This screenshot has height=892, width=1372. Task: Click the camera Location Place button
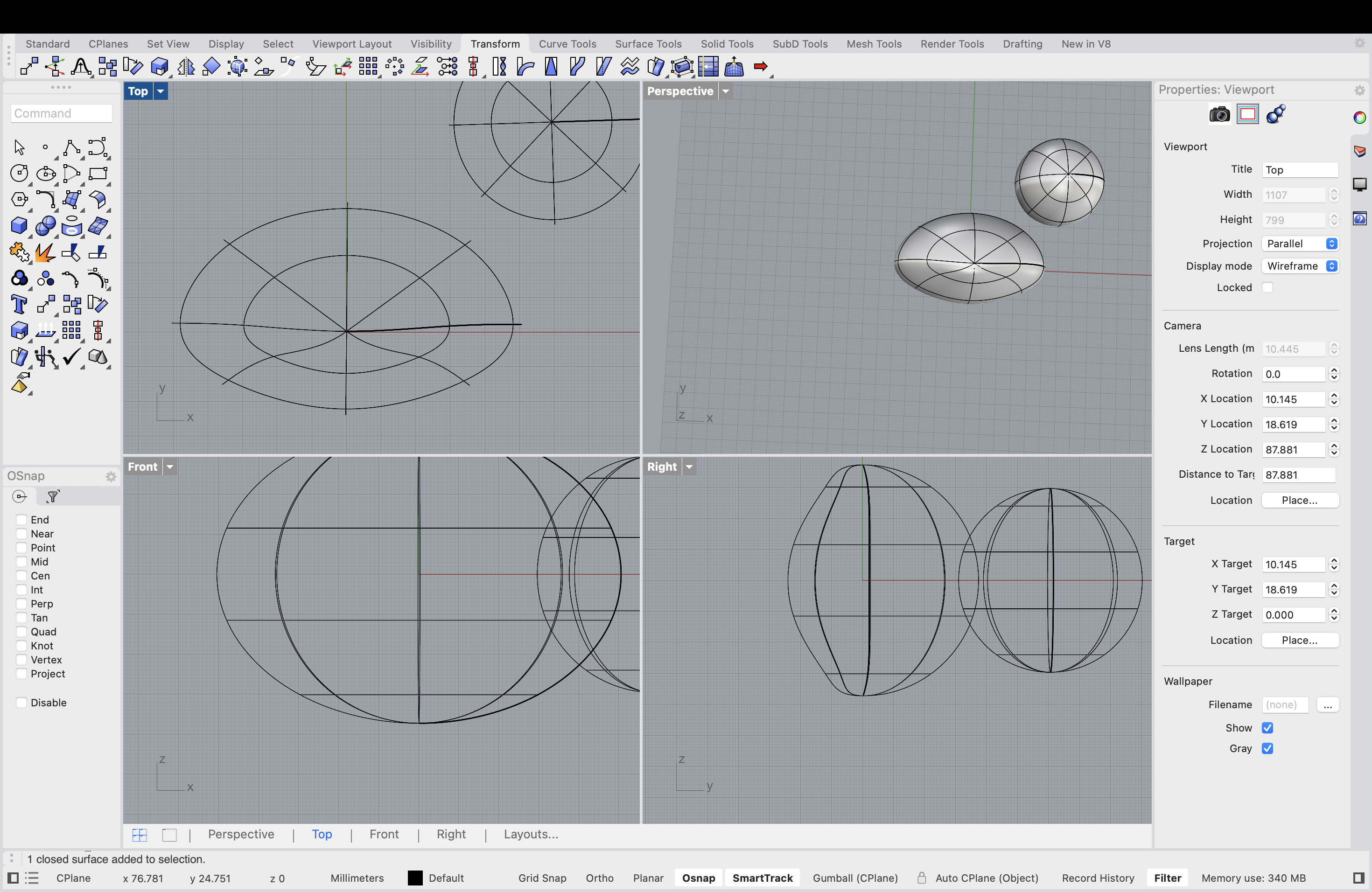(x=1300, y=500)
